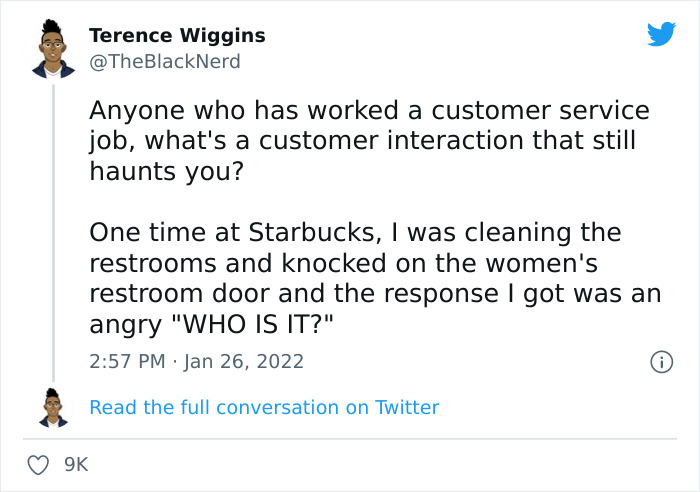Visit the @TheBlackNerd handle
700x492 pixels.
pyautogui.click(x=165, y=62)
